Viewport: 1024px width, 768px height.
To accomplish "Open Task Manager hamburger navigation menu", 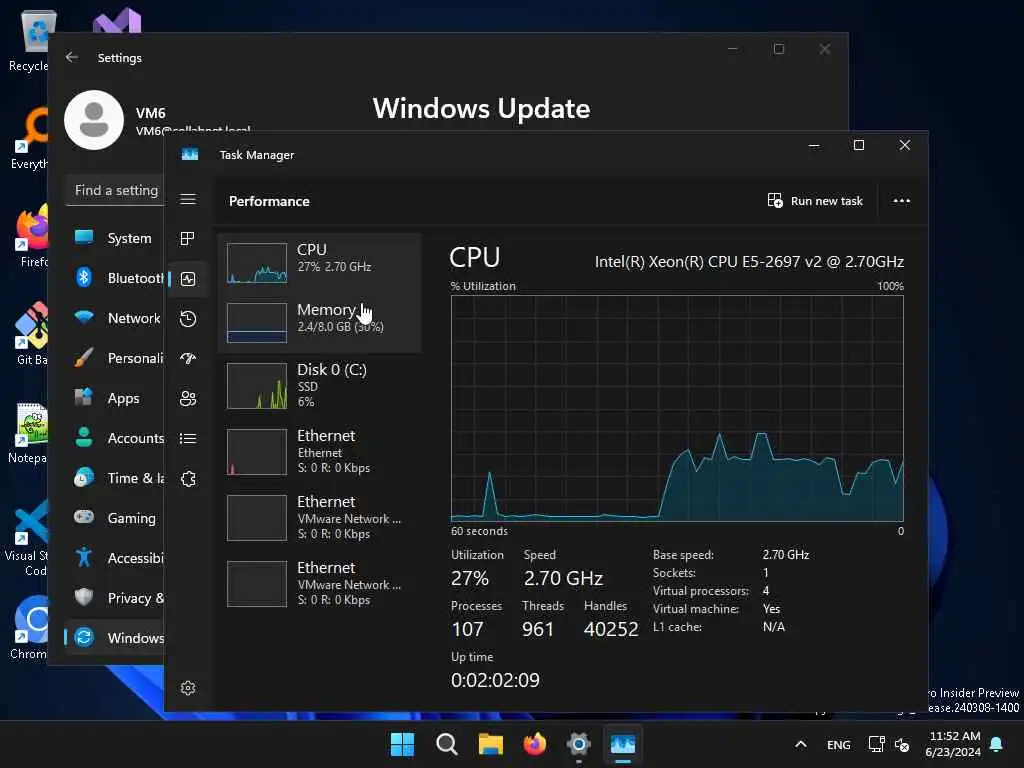I will point(188,199).
